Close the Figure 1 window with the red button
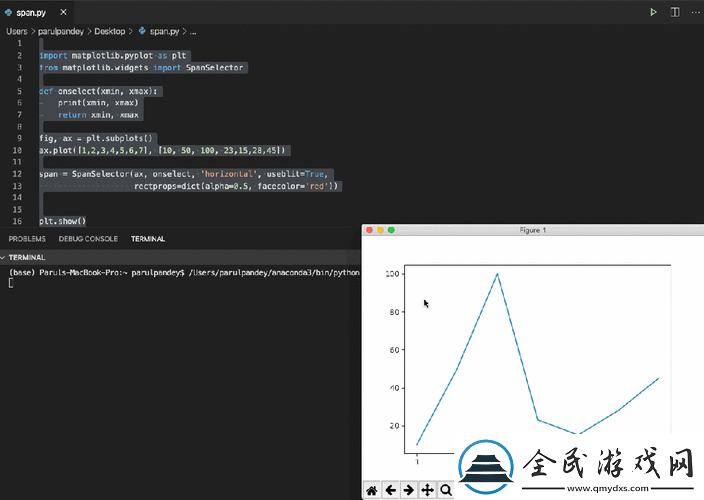The width and height of the screenshot is (704, 500). (x=370, y=230)
